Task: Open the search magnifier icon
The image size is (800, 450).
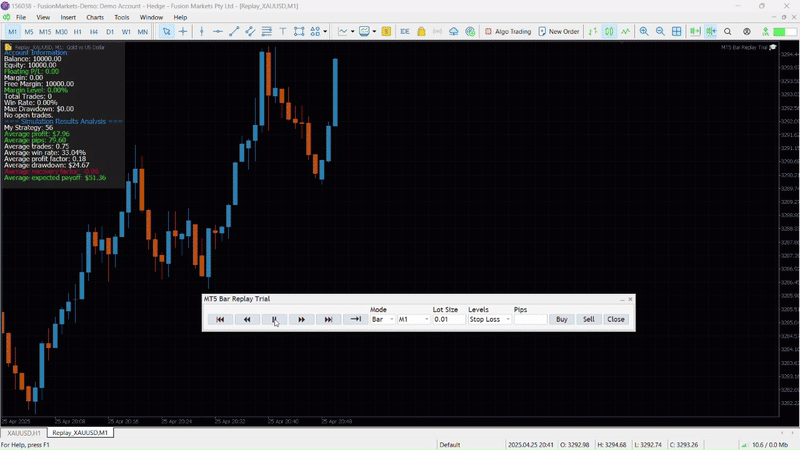Action: tap(728, 32)
